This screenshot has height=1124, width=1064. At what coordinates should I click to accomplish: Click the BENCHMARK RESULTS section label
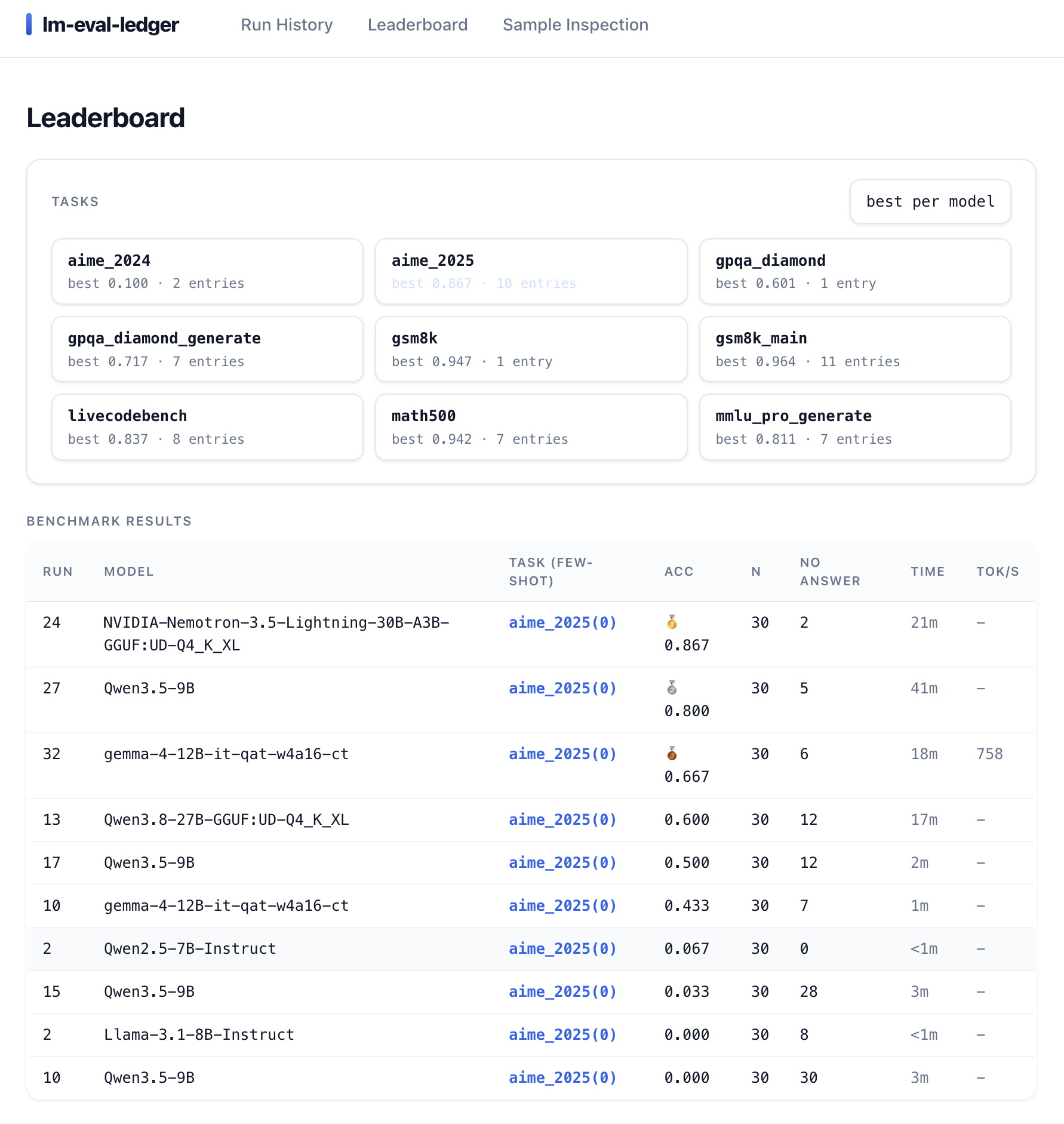click(109, 521)
